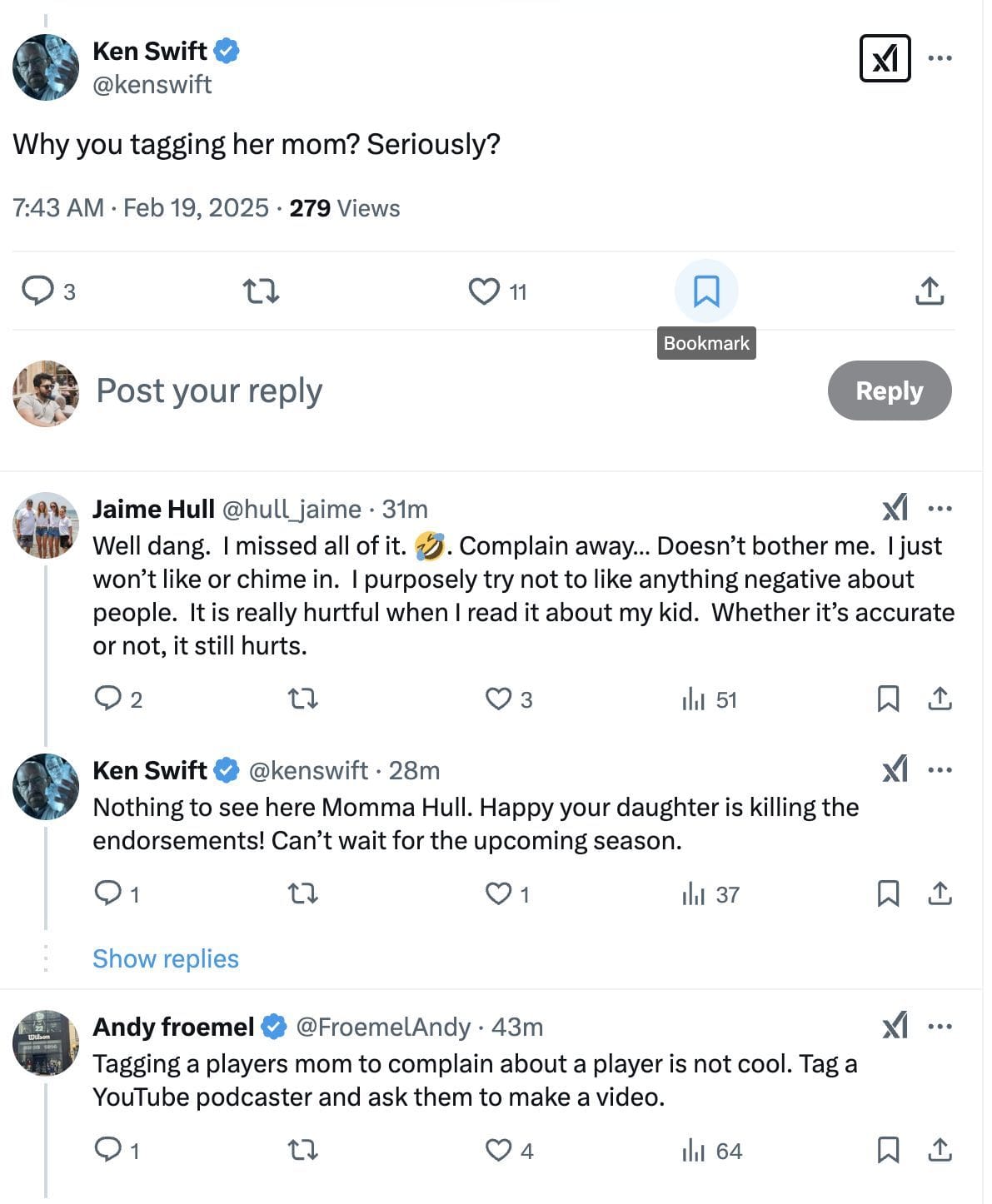Open @hull_jaime profile link
The width and height of the screenshot is (992, 1204).
(x=292, y=509)
